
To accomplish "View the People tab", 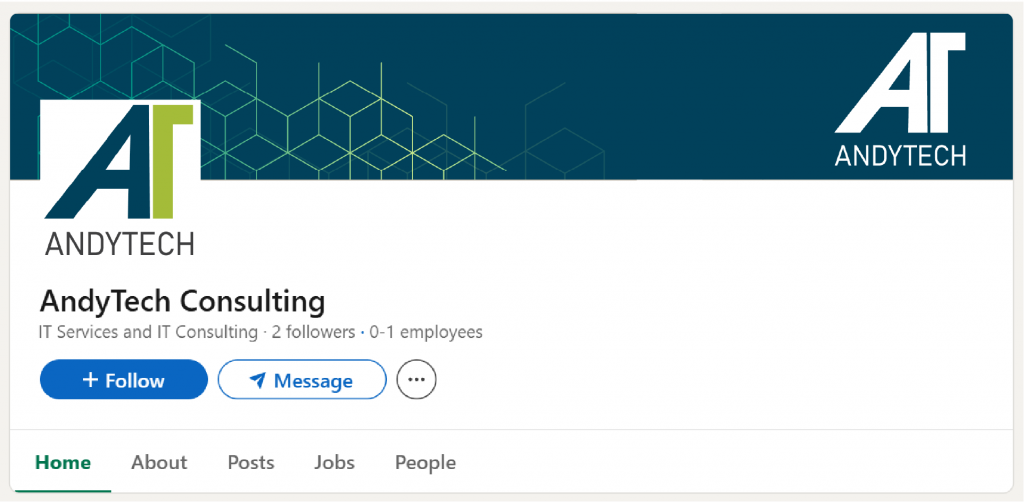I will point(425,462).
